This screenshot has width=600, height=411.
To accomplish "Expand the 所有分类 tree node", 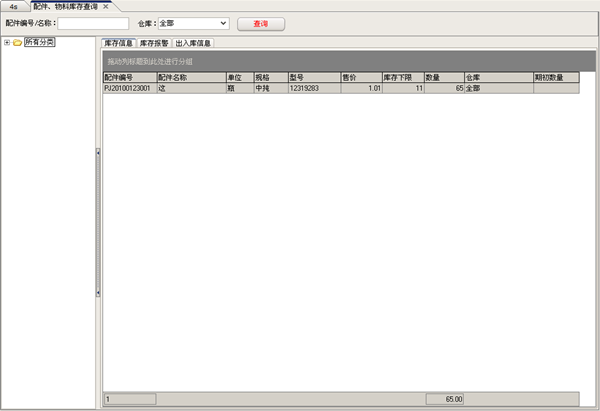I will 7,43.
